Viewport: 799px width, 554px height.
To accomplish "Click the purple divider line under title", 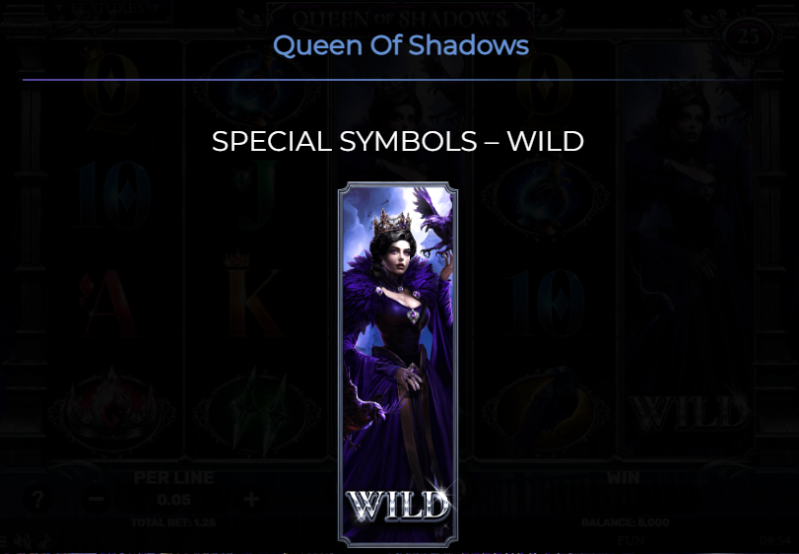I will [402, 80].
